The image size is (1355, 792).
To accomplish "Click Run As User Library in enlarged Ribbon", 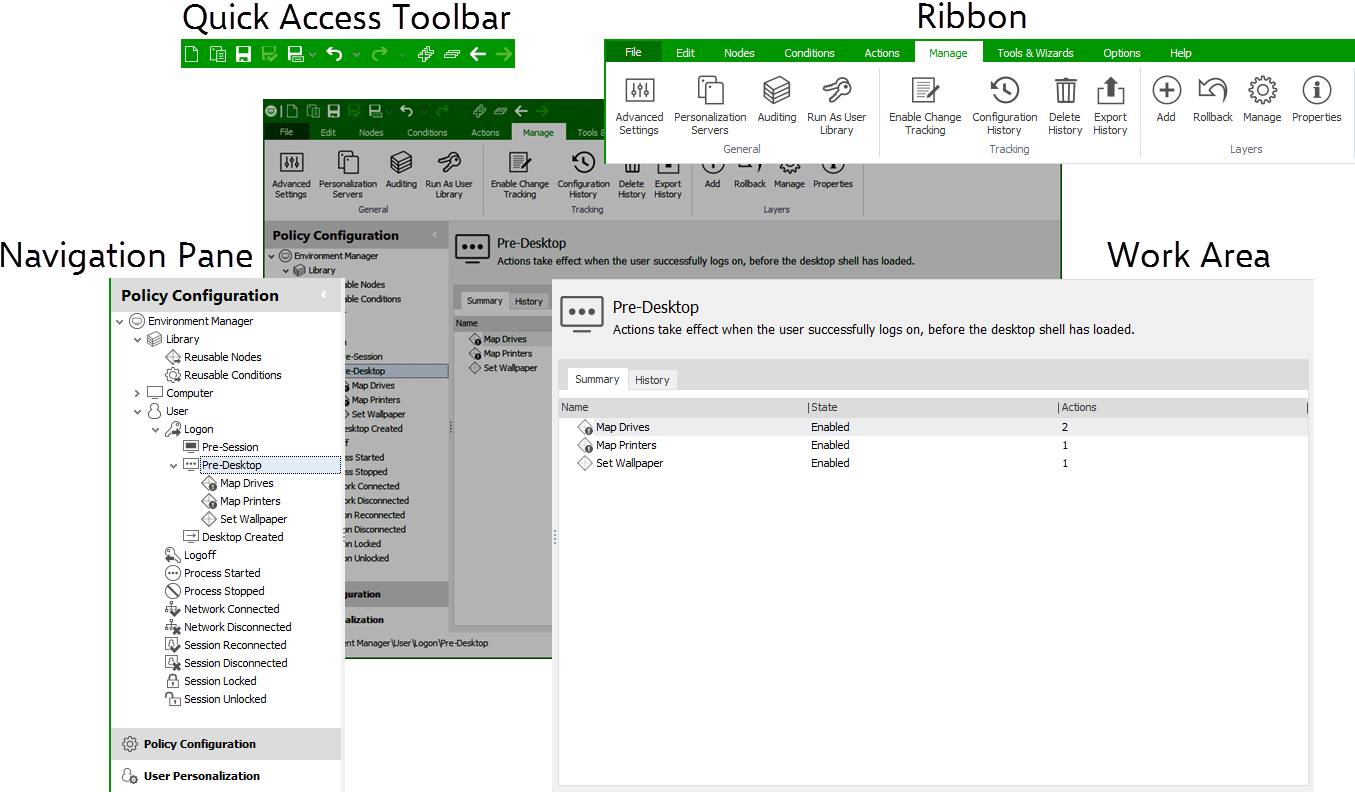I will click(x=837, y=106).
